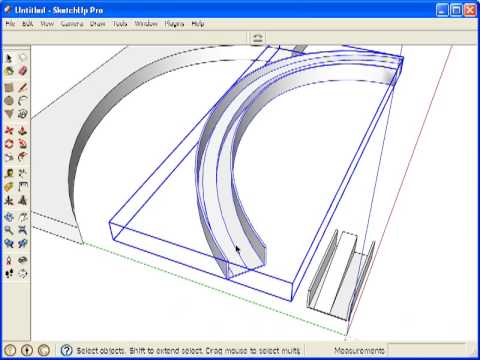Screen dimensions: 480x360
Task: Choose the Arc tool
Action: click(23, 100)
